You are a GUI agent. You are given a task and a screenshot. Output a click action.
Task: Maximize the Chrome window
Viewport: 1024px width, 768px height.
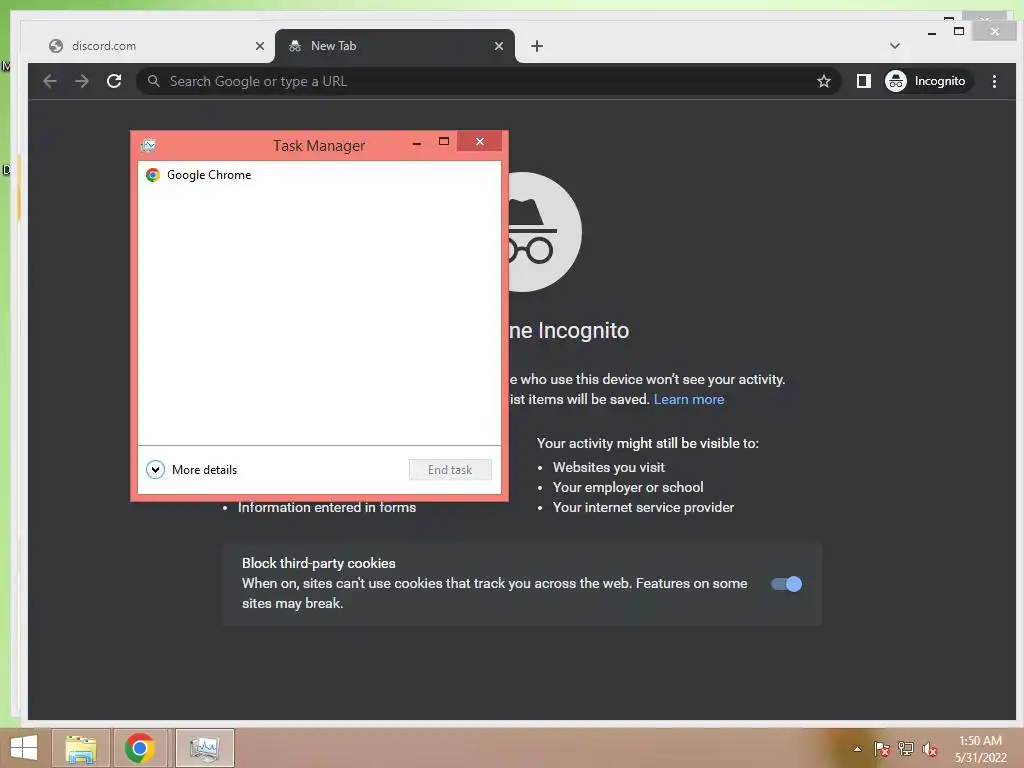(959, 31)
